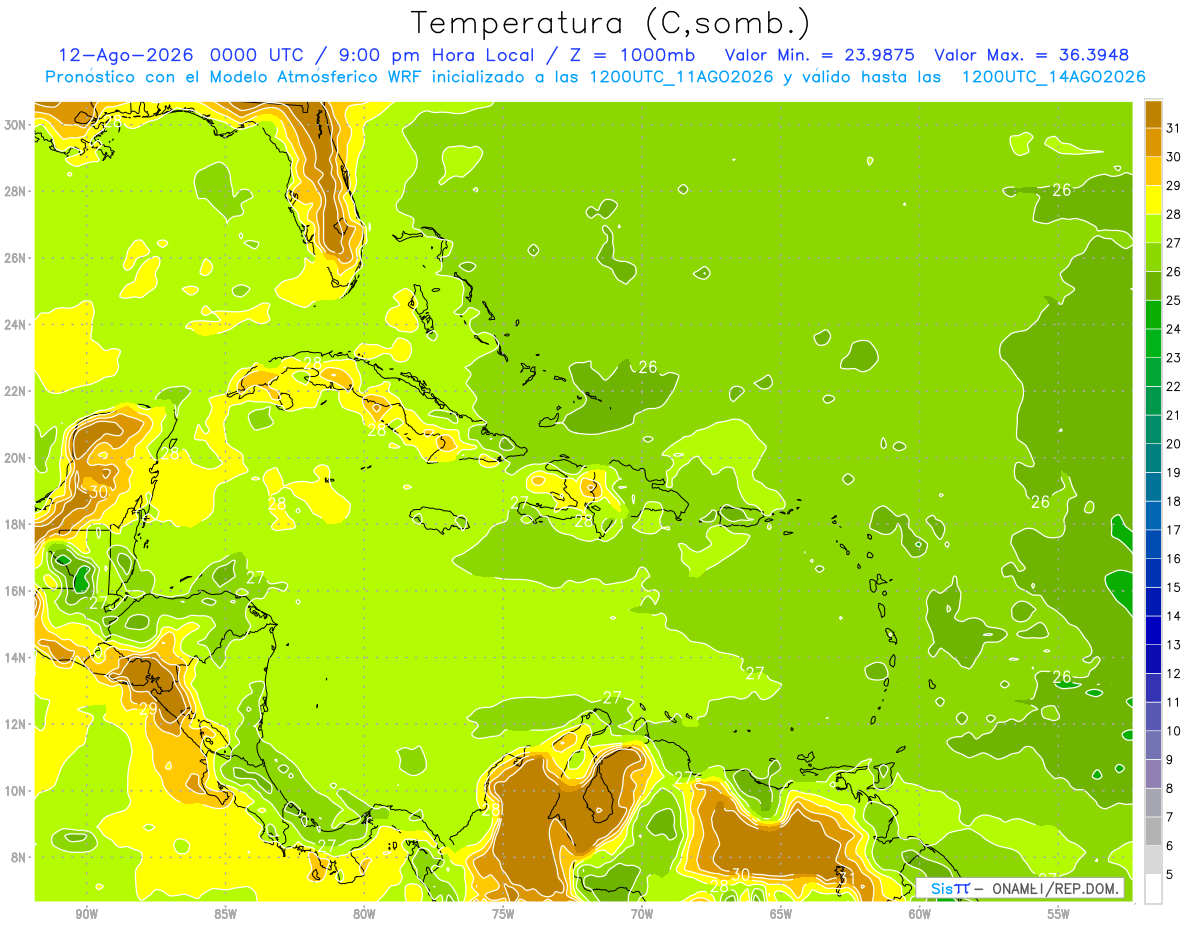Click the 28N latitude axis label

pos(15,191)
